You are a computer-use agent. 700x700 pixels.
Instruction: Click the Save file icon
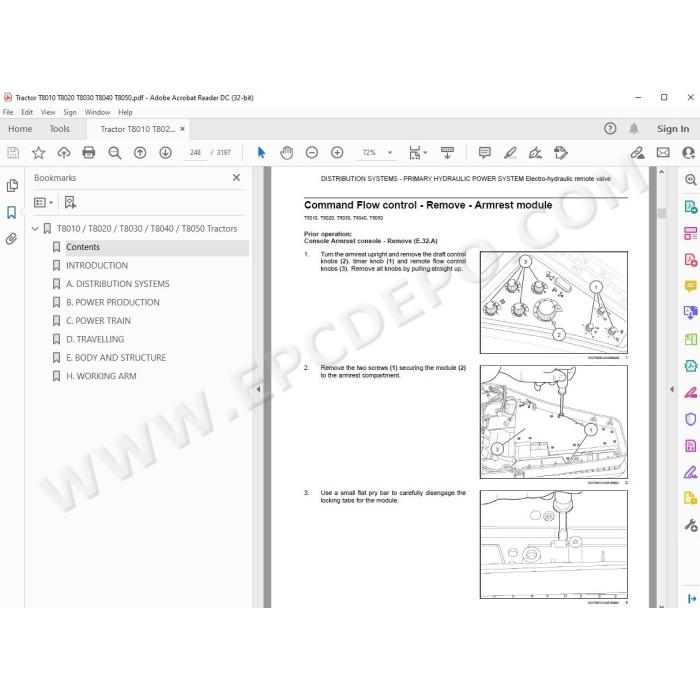(x=13, y=153)
